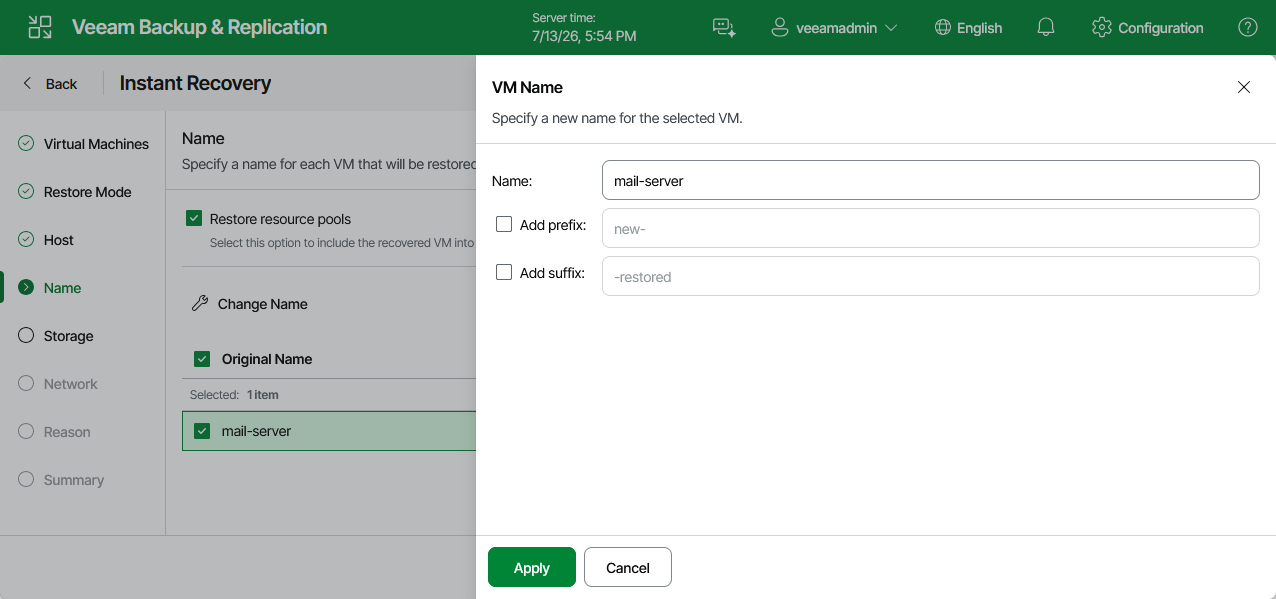
Task: Click the 'Selected: 1 item' status text
Action: [x=234, y=395]
